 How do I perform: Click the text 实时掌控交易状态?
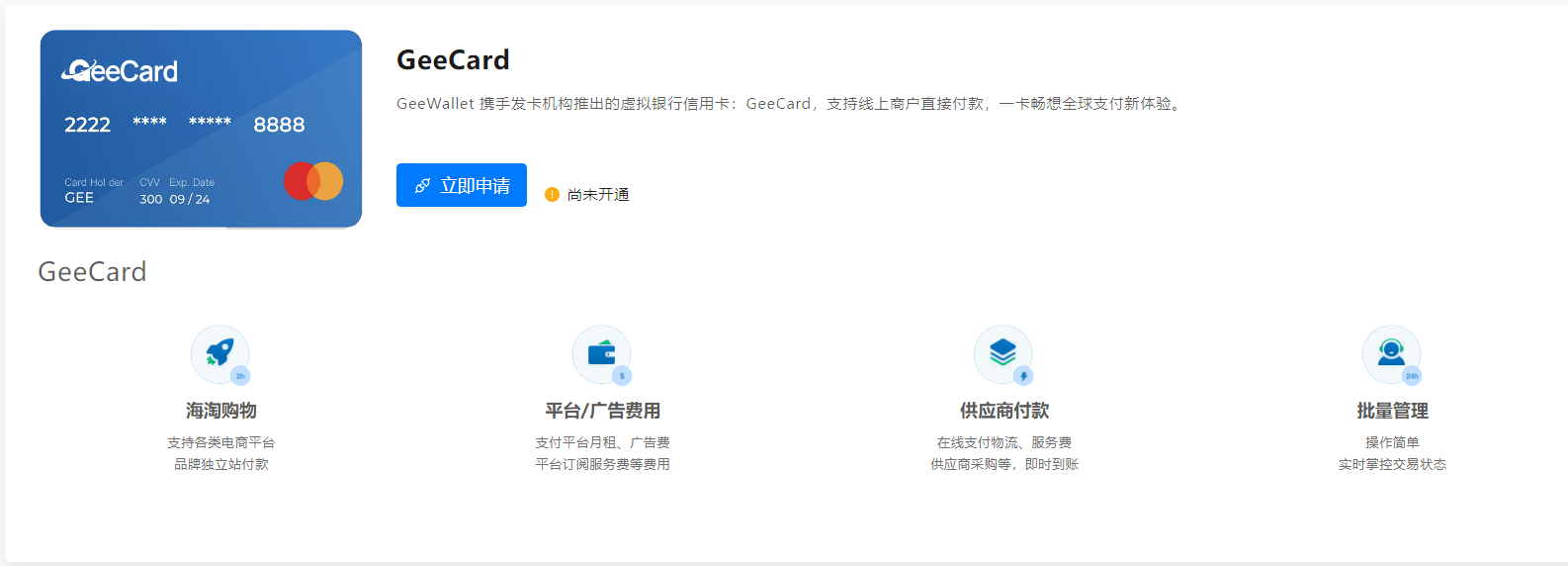pos(1392,464)
